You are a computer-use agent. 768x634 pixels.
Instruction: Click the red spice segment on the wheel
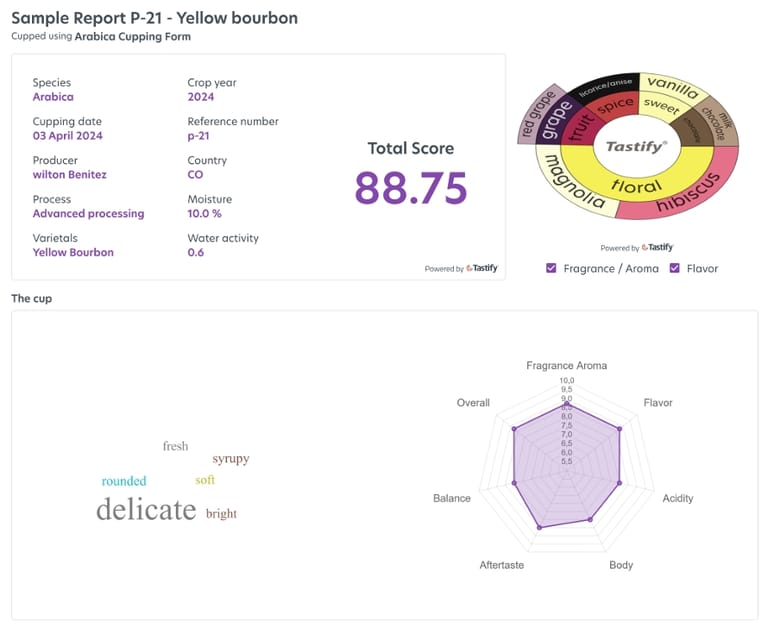615,104
